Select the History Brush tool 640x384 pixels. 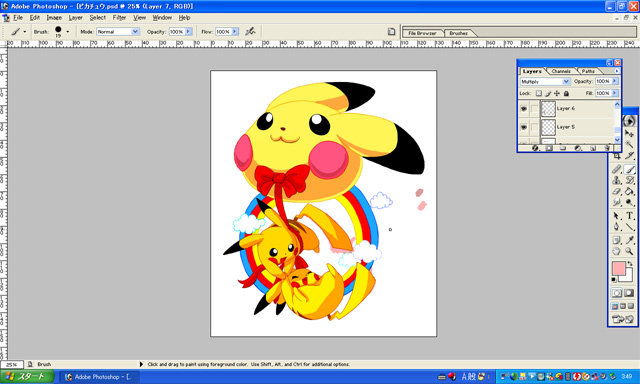click(630, 180)
